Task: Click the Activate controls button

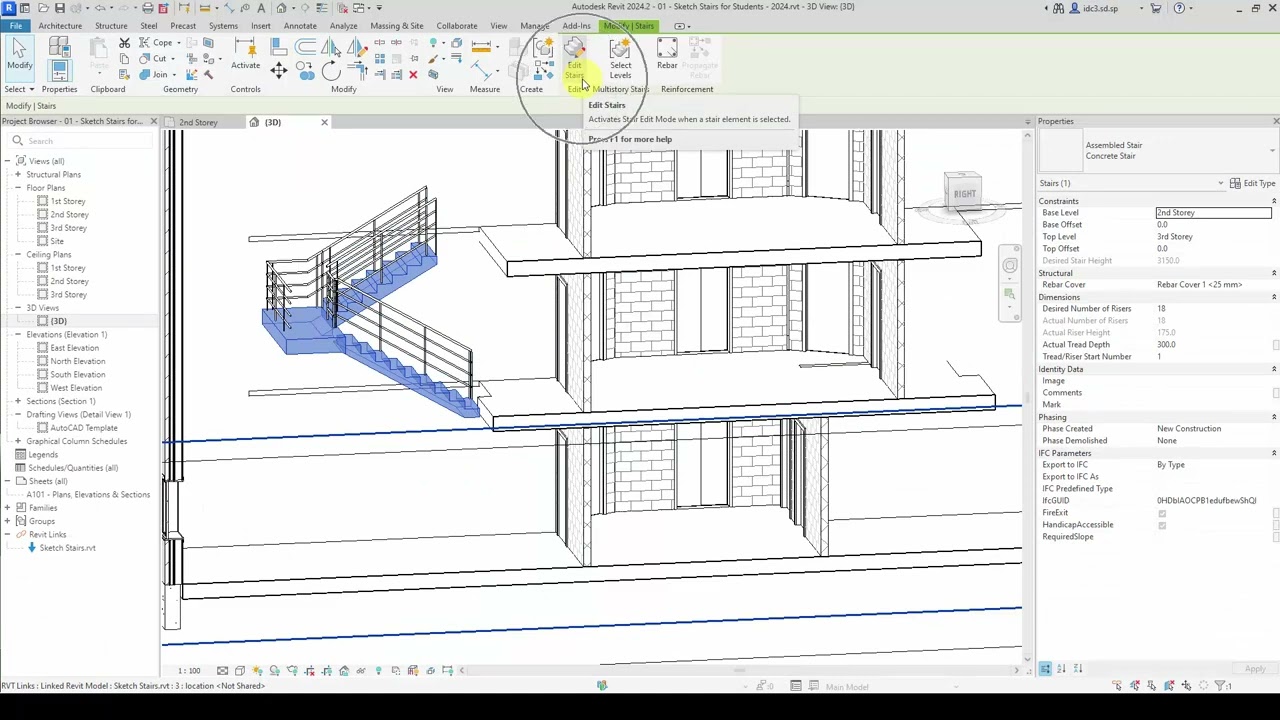Action: 245,55
